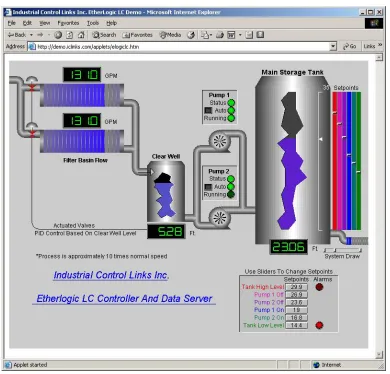Click the Pump 1 Status indicator light
Screen dimensions: 390x374
coord(231,103)
